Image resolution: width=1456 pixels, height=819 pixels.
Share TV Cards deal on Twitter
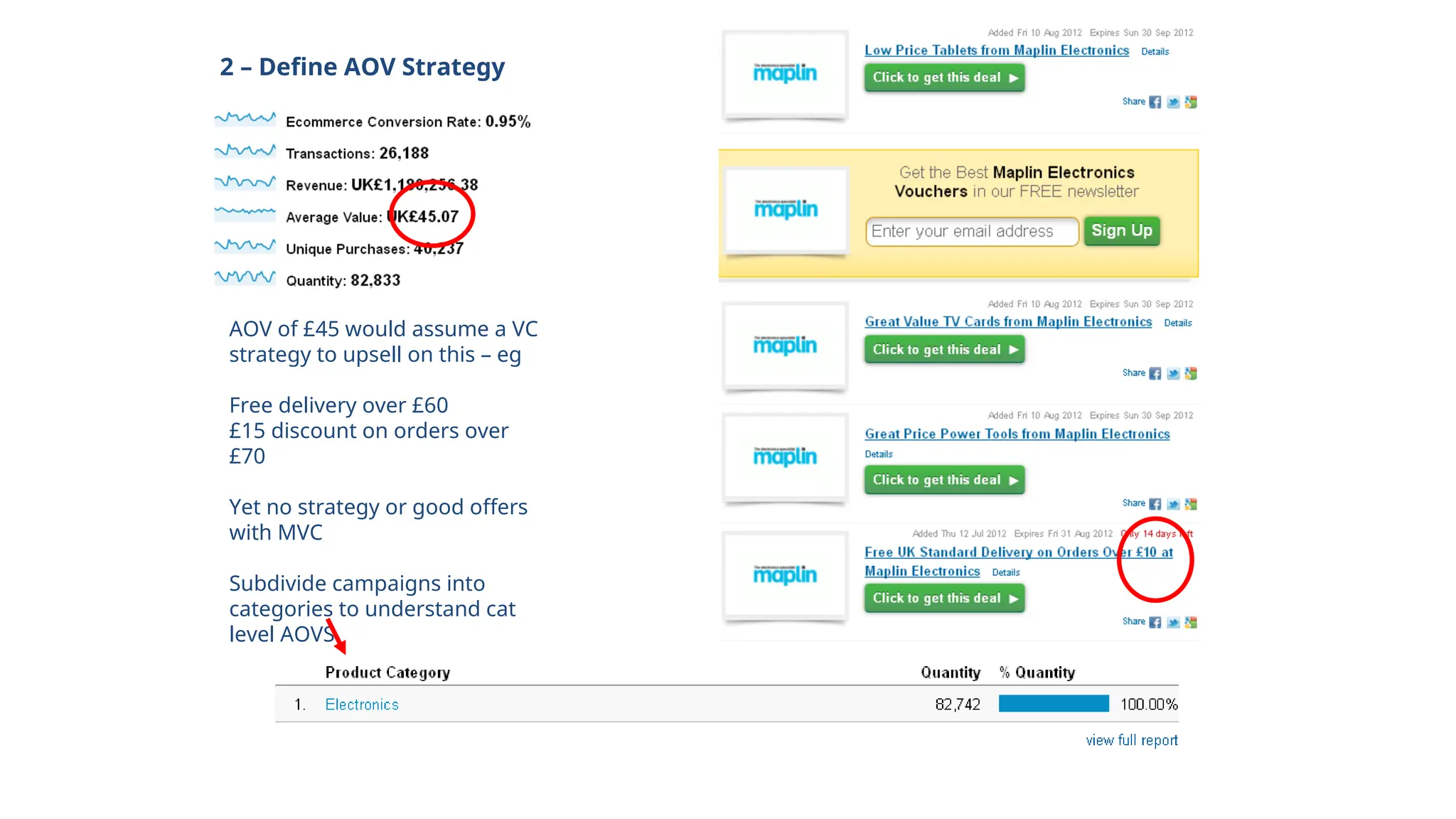tap(1173, 374)
